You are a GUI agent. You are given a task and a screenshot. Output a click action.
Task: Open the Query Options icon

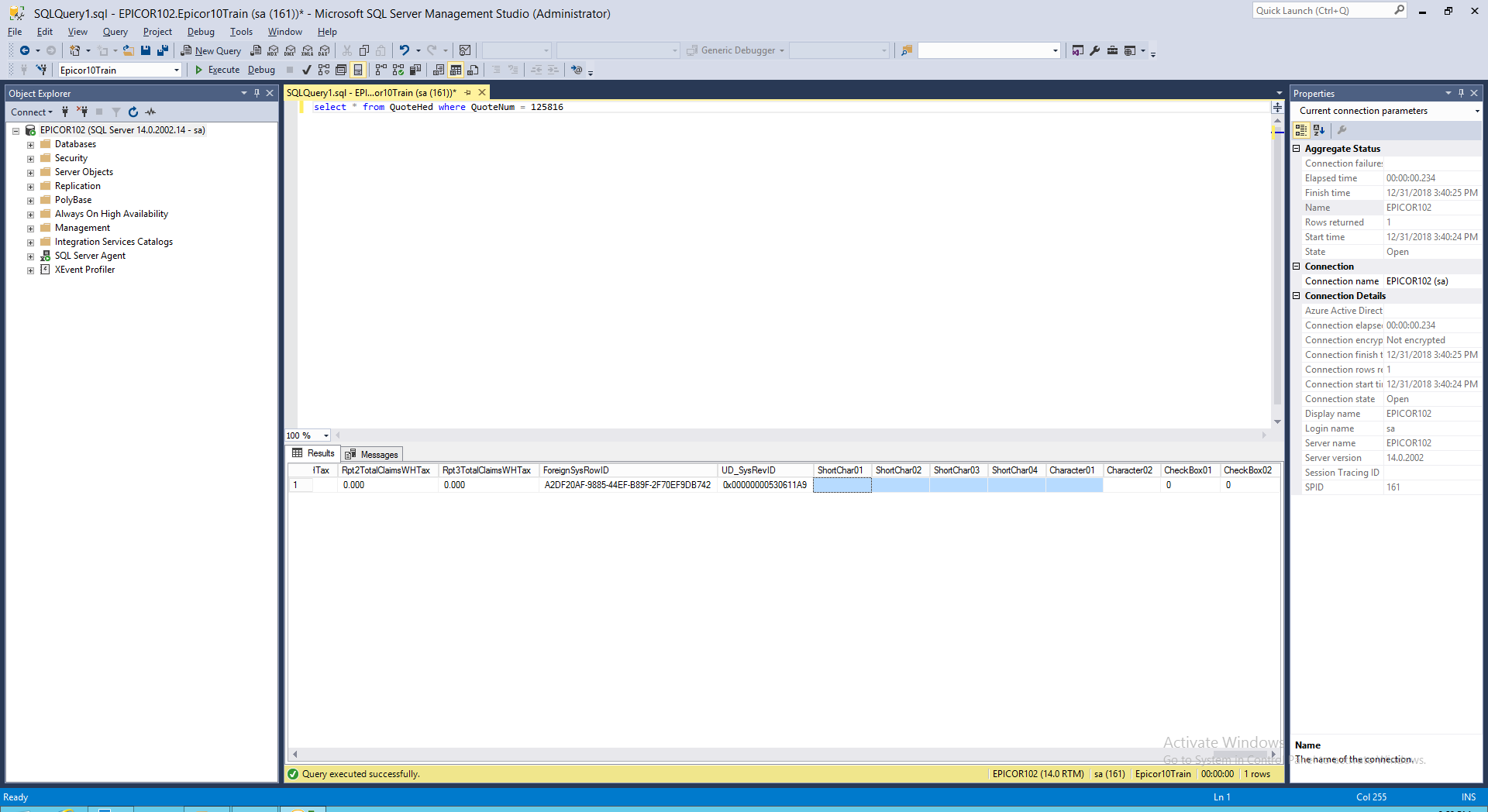tap(341, 70)
